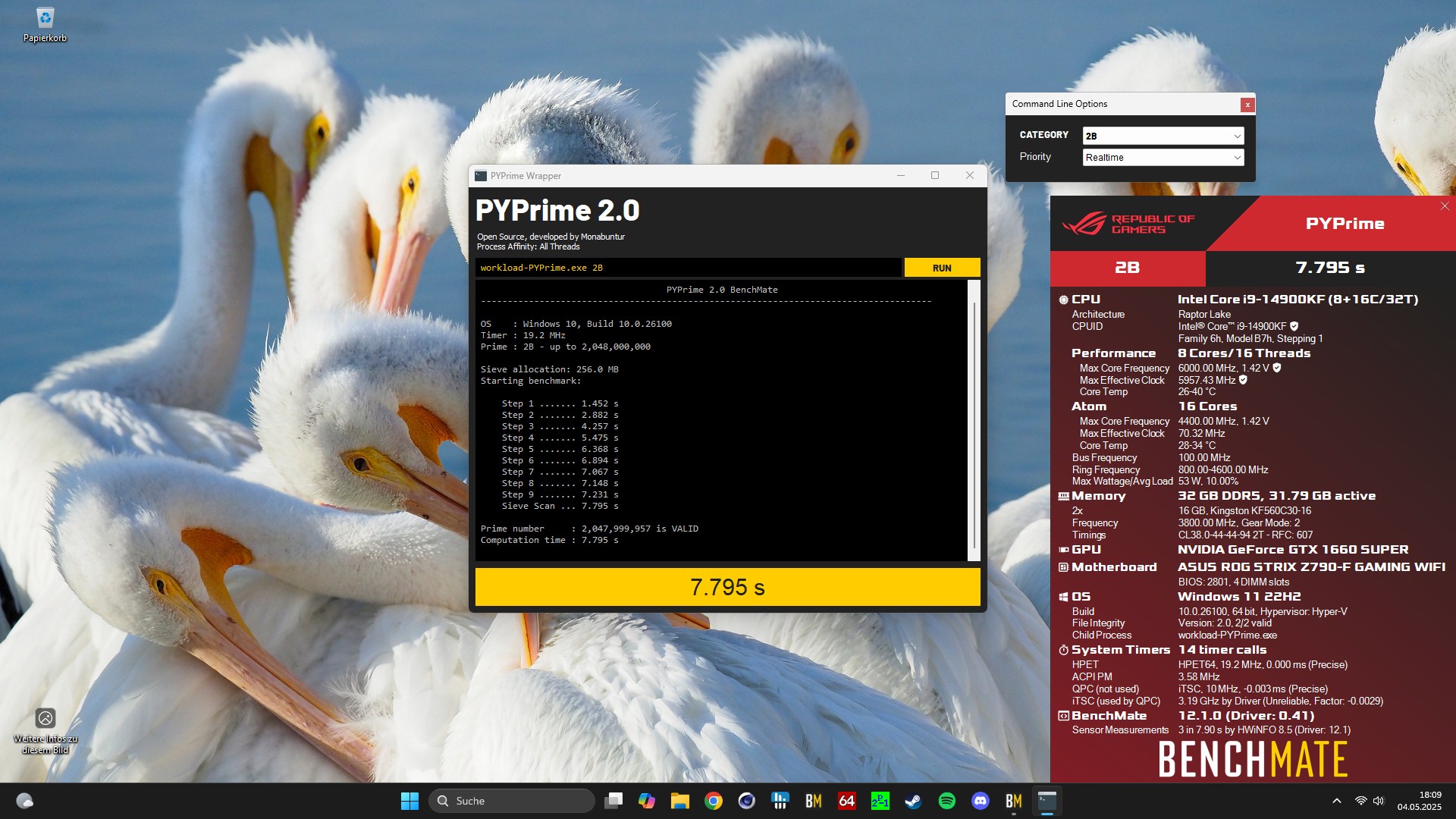Viewport: 1456px width, 819px height.
Task: Click 'Prime number : 2,047,999,957 is VALID' line
Action: (x=589, y=529)
